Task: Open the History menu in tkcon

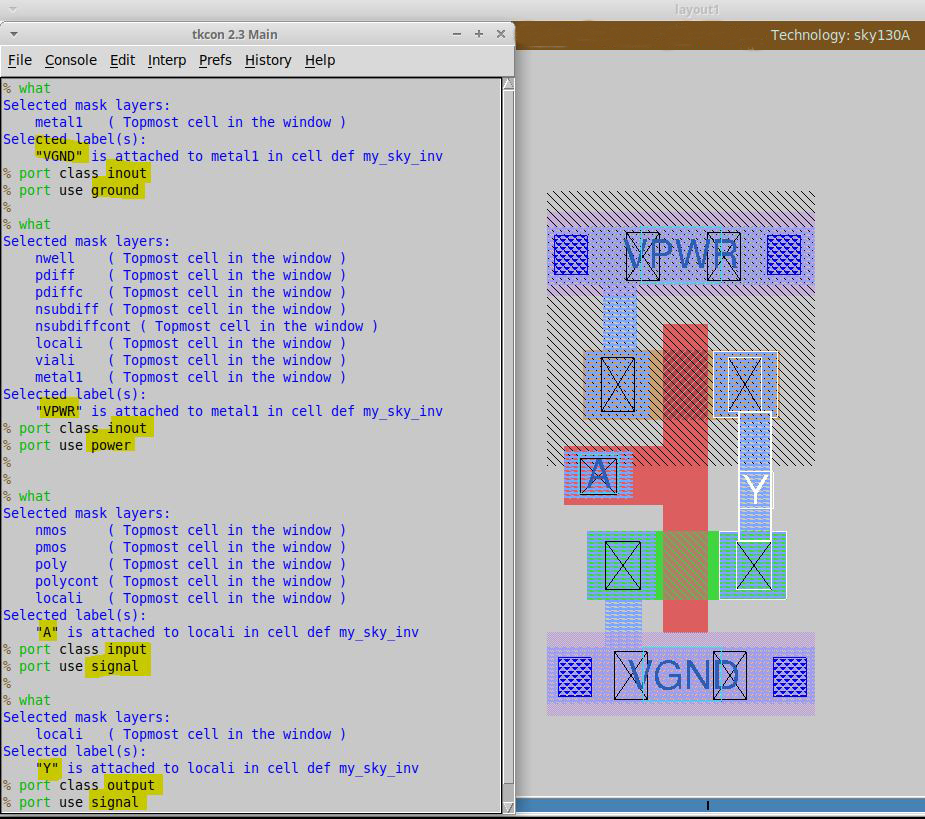Action: (x=268, y=60)
